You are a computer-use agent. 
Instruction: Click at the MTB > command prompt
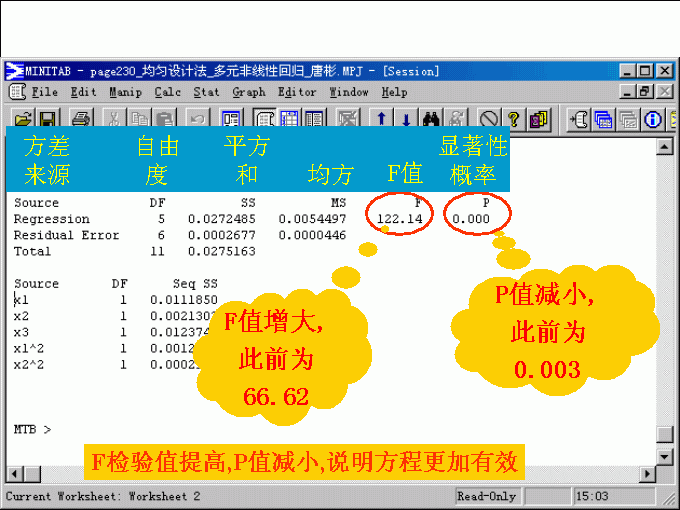[x=60, y=430]
